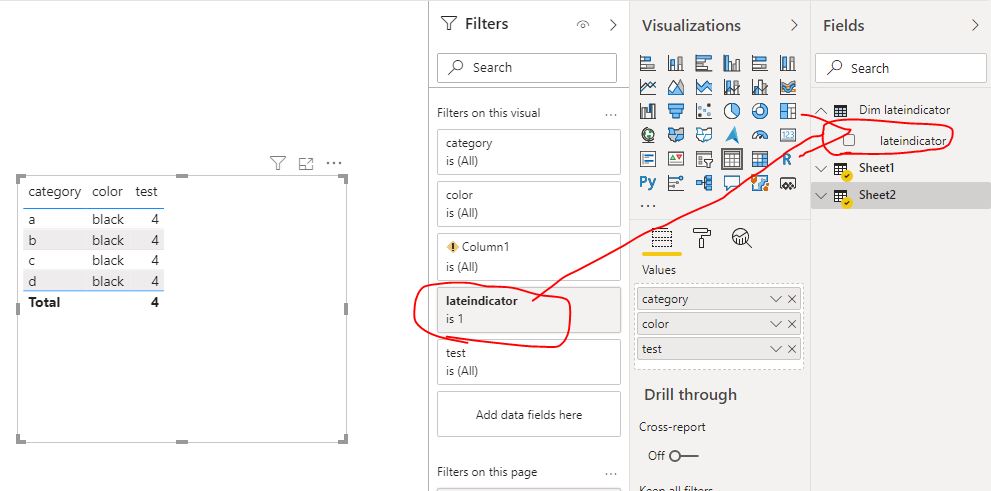991x491 pixels.
Task: Remove category field from Values
Action: 792,299
